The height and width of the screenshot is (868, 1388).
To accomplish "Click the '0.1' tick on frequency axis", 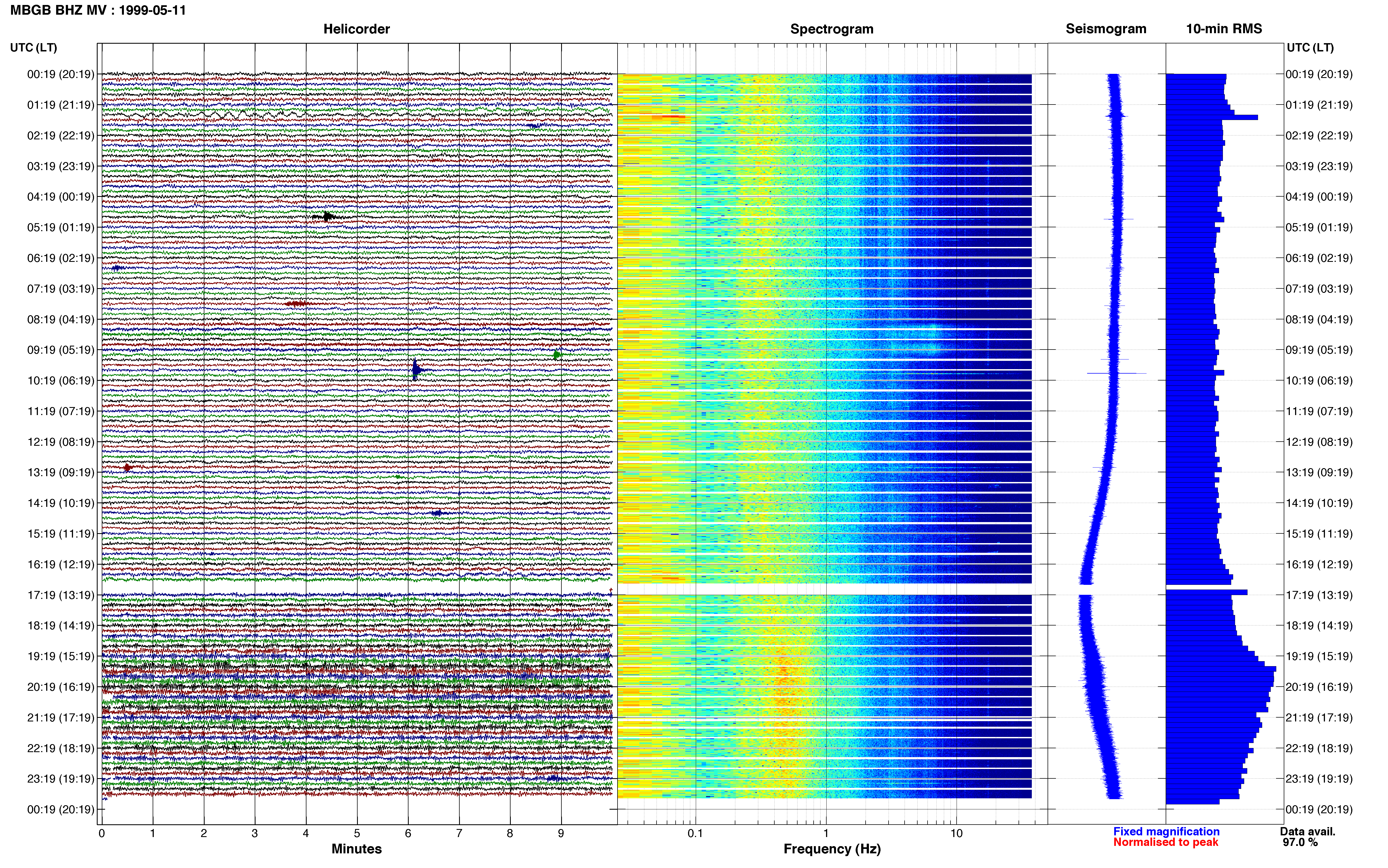I will click(695, 833).
